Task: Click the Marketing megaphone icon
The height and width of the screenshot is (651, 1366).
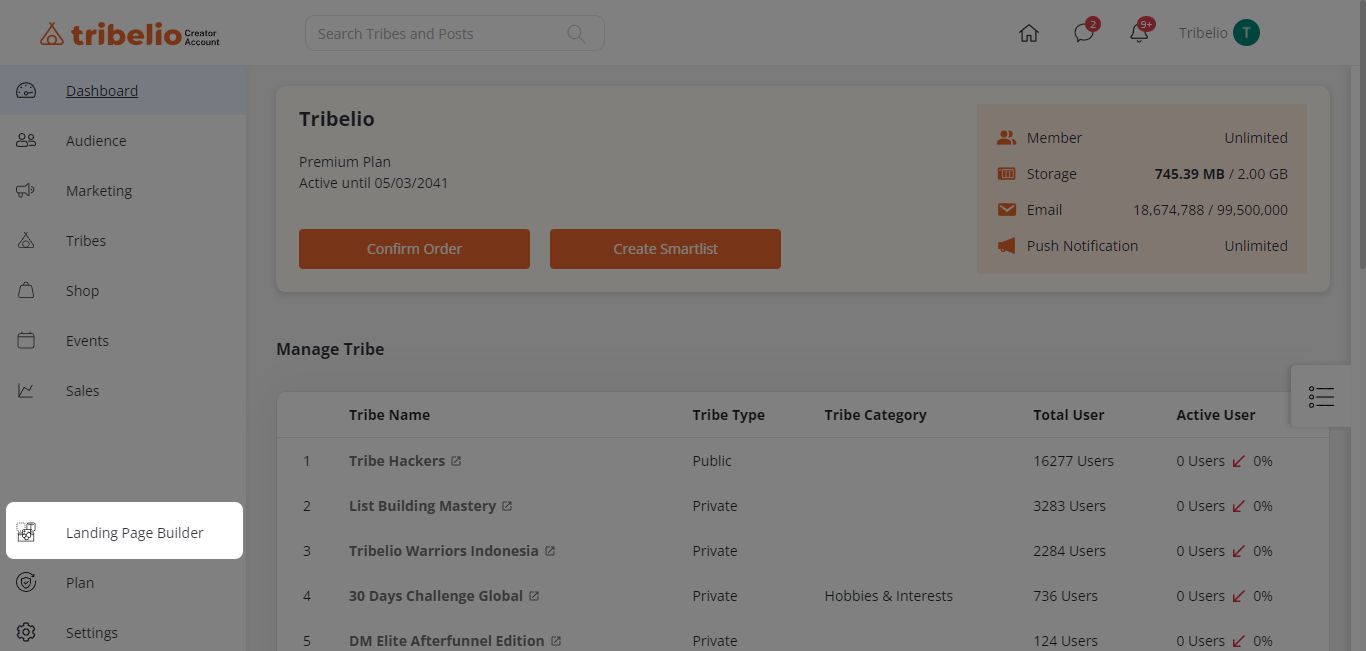Action: 26,191
